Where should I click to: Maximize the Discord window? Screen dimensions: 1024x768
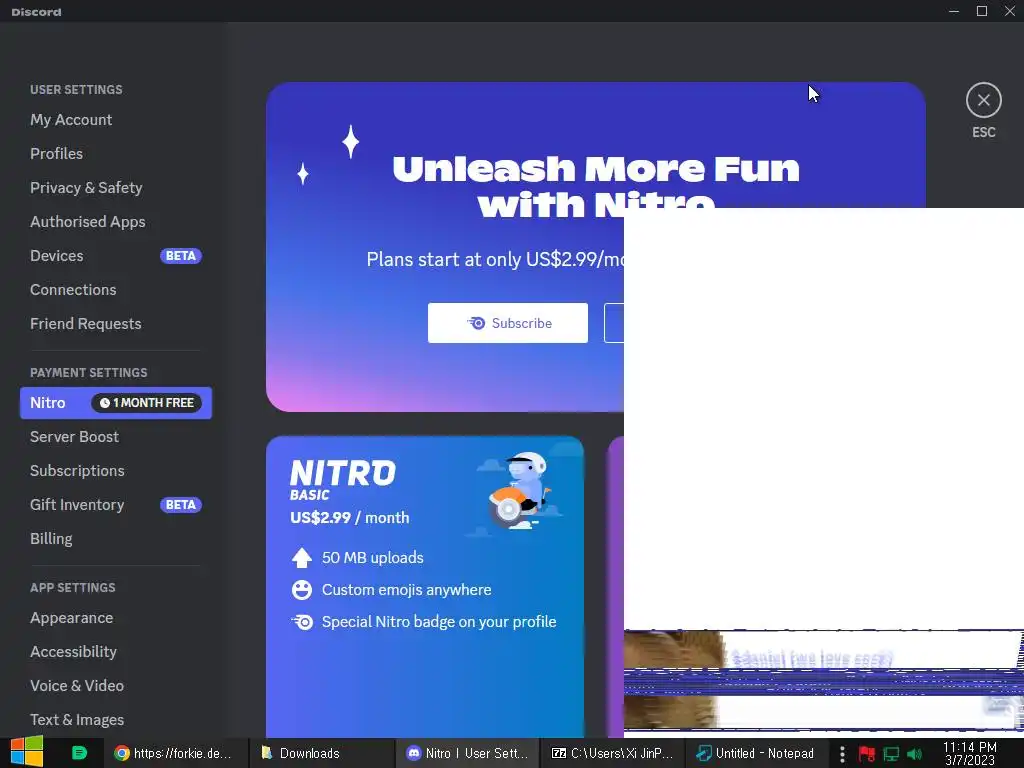click(x=982, y=11)
